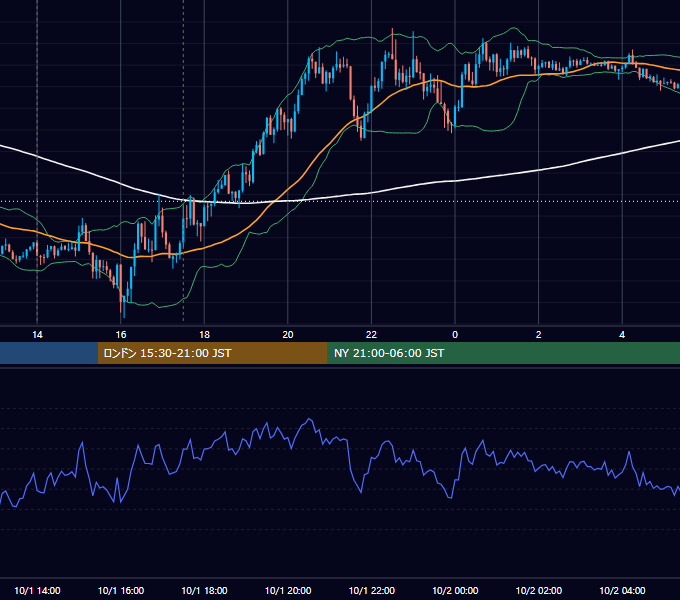Click the 10/1 18:00 date label
The image size is (680, 600).
pos(204,590)
